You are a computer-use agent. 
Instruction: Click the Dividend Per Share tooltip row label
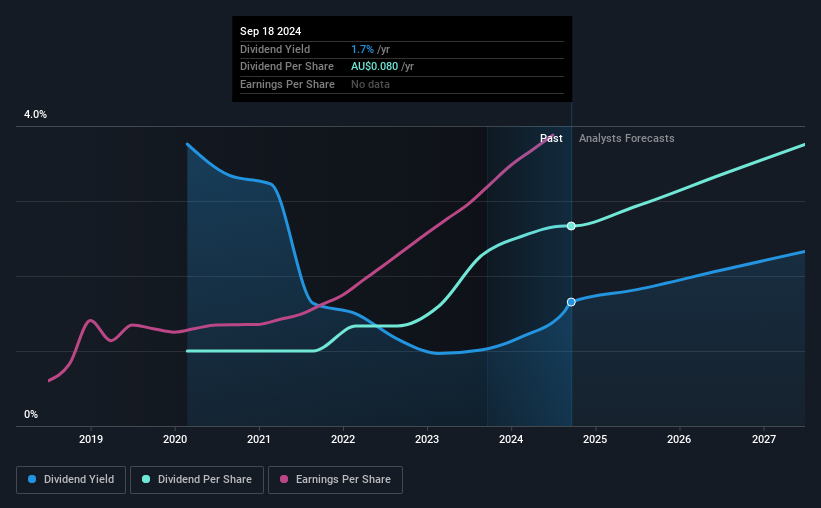287,67
